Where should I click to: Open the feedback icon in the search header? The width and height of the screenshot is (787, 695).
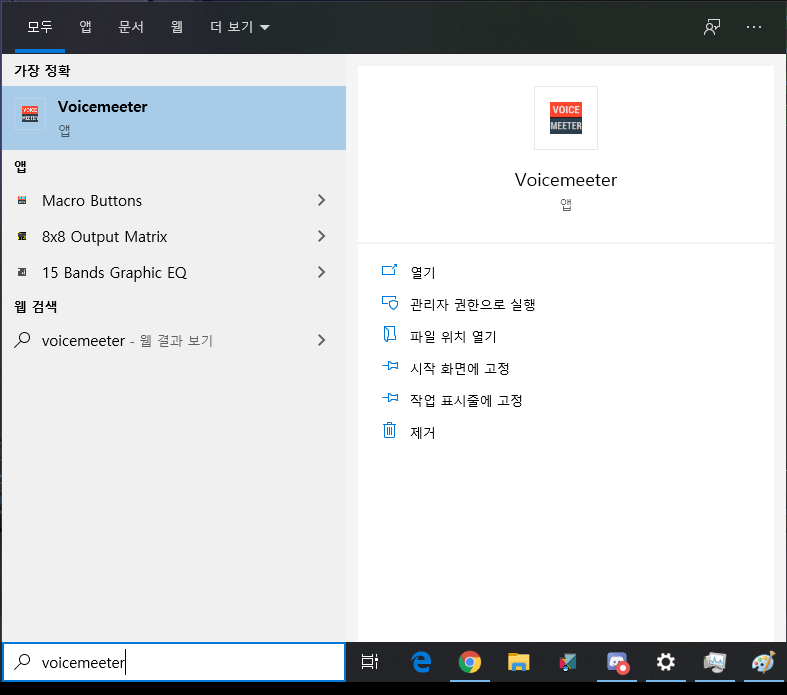click(x=711, y=27)
